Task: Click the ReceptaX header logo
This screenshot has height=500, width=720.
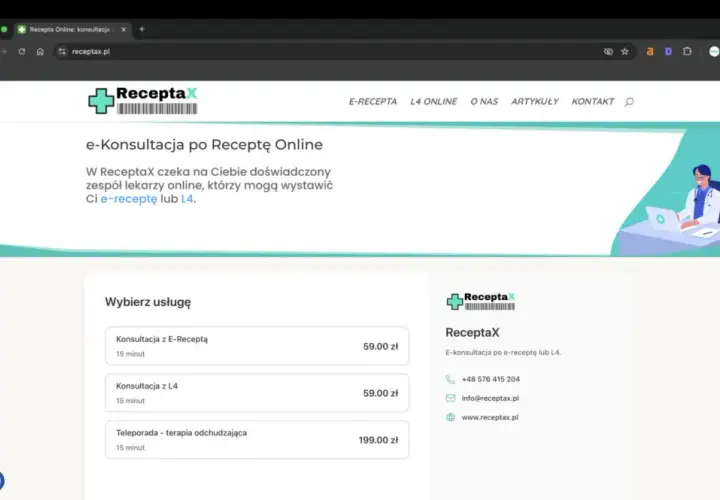Action: (x=143, y=101)
